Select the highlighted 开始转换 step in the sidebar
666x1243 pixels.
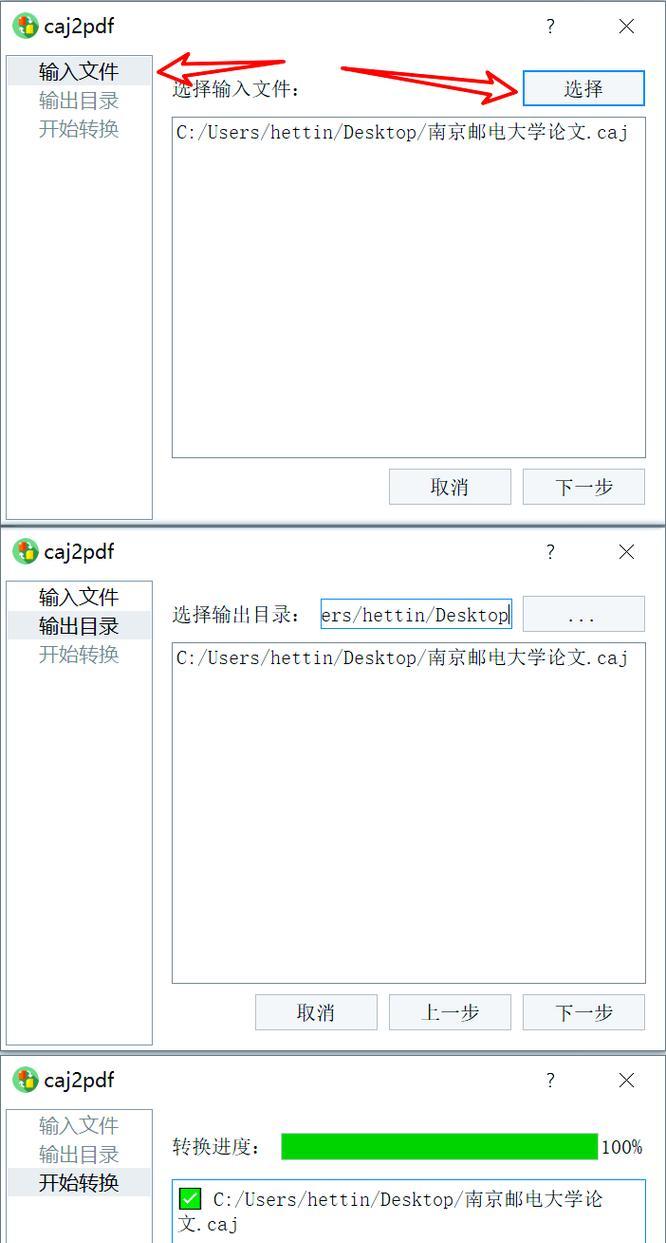tap(79, 1182)
